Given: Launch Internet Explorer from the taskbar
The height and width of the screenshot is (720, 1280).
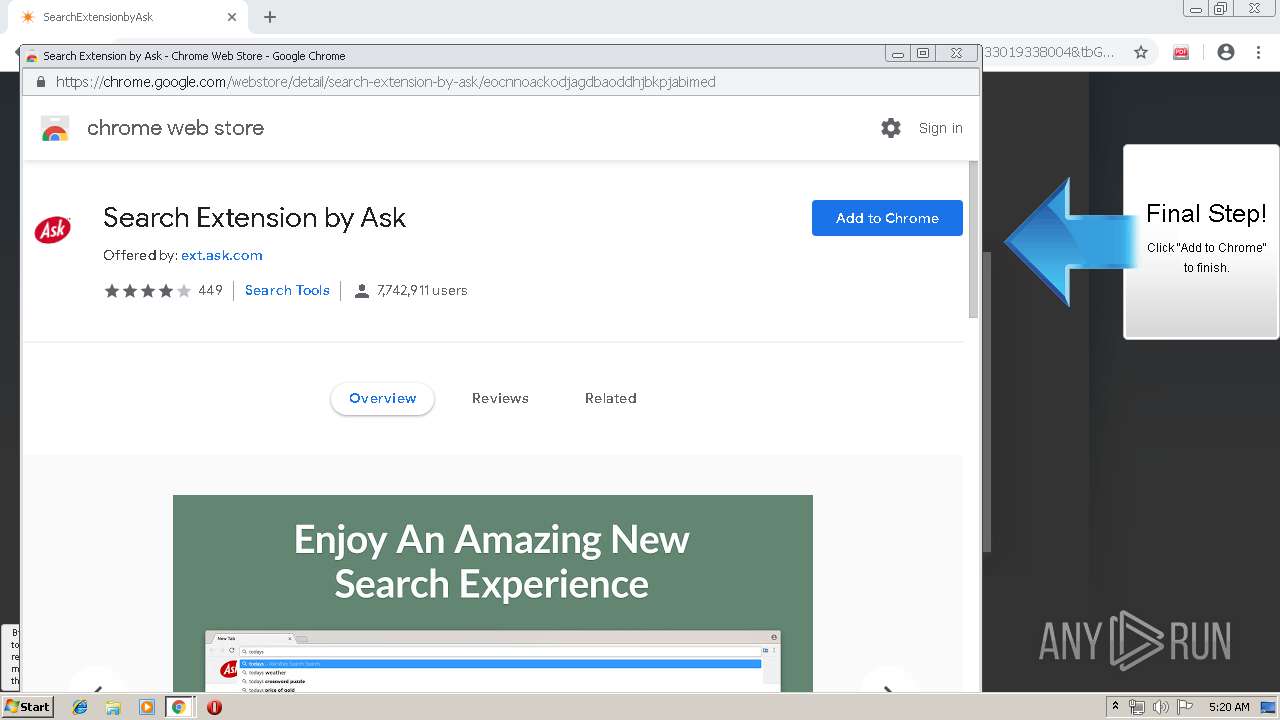Looking at the screenshot, I should point(80,707).
